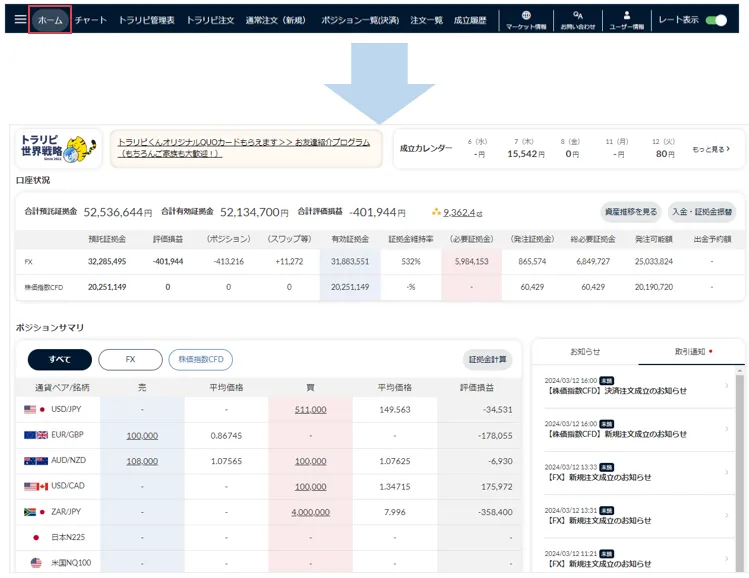The image size is (749, 578).
Task: Toggle the レート表示 switch
Action: [716, 20]
